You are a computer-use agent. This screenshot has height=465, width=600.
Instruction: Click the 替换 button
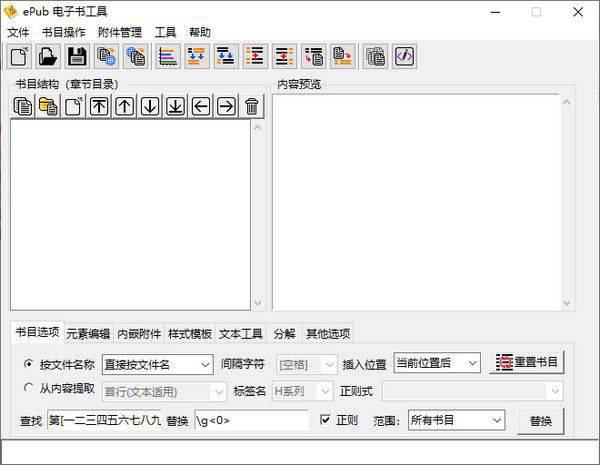tap(540, 421)
